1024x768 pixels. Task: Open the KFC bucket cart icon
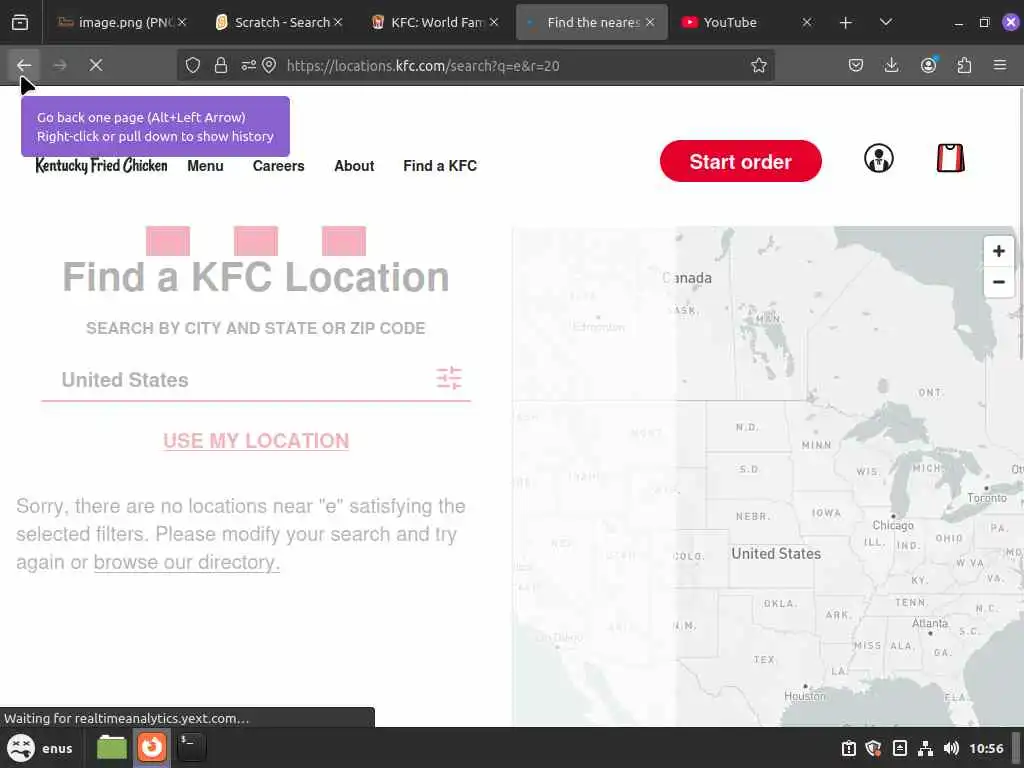(x=950, y=158)
